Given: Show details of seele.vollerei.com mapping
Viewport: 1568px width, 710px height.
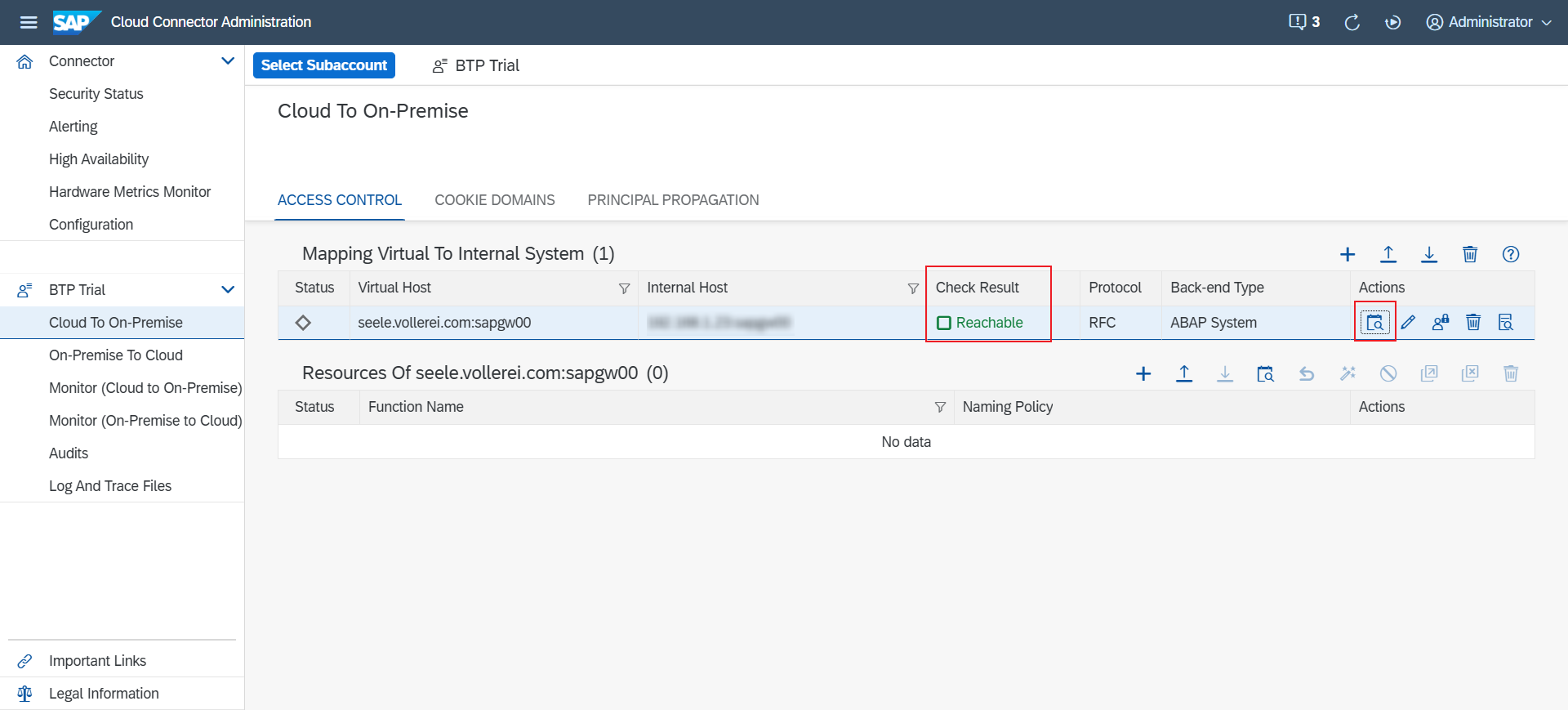Looking at the screenshot, I should pos(1506,323).
